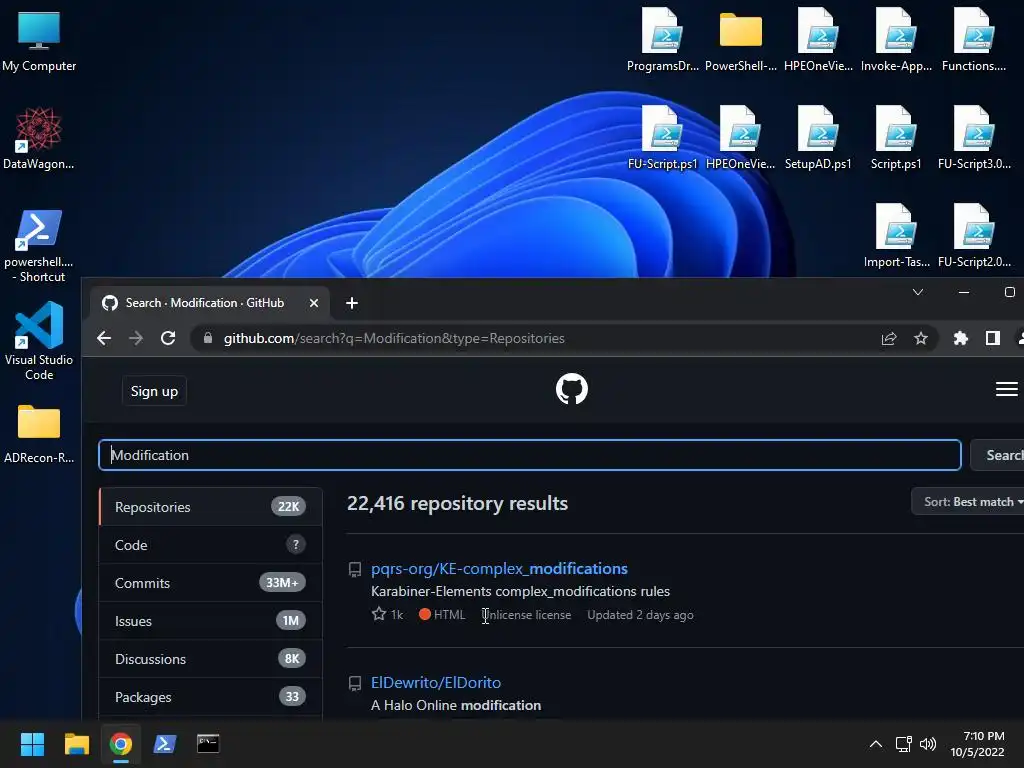Open DataWagon desktop shortcut
1024x768 pixels.
pos(39,138)
